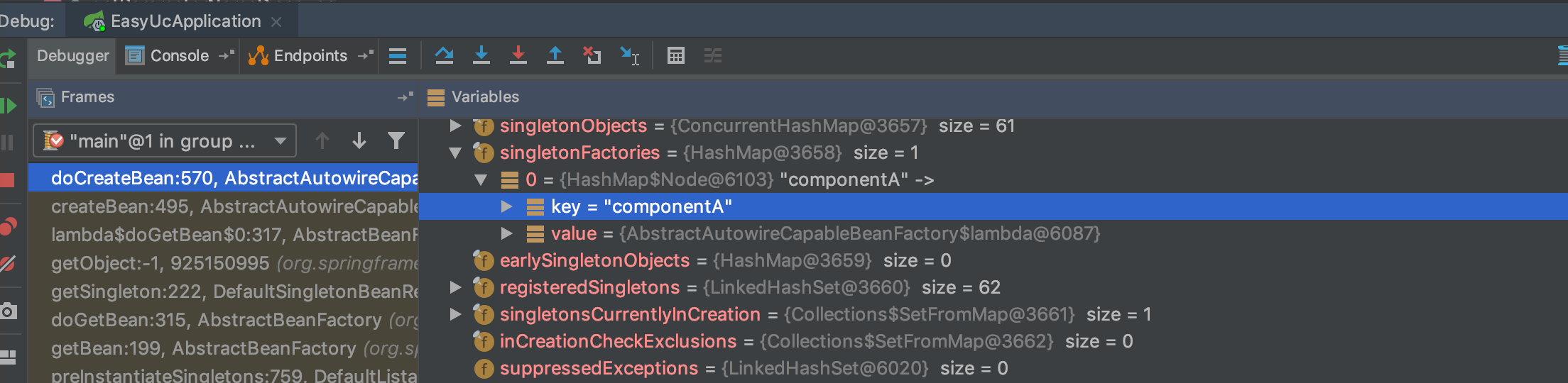Viewport: 1568px width, 383px height.
Task: Select the earlySingletonObjects variable row
Action: click(594, 260)
